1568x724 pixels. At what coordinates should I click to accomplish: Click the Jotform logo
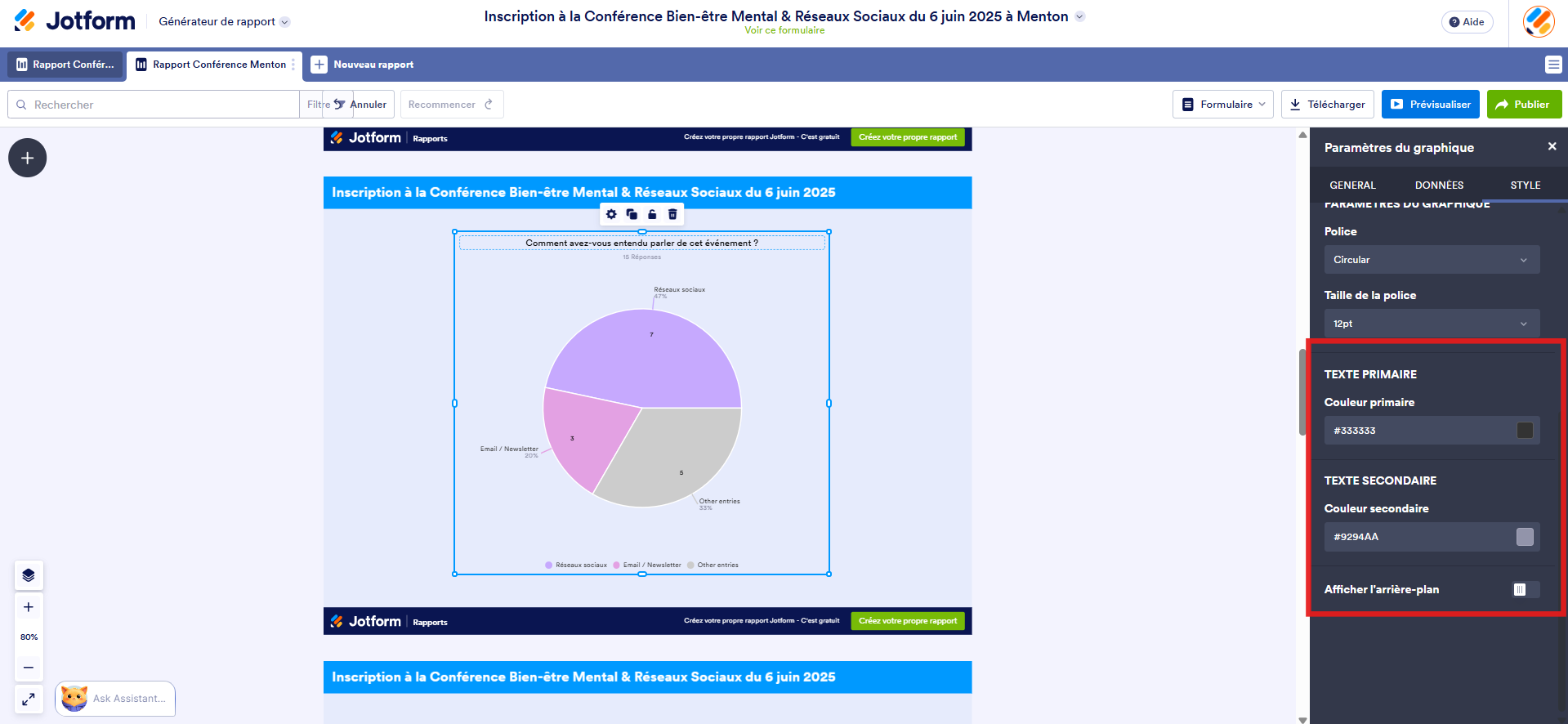pos(74,21)
